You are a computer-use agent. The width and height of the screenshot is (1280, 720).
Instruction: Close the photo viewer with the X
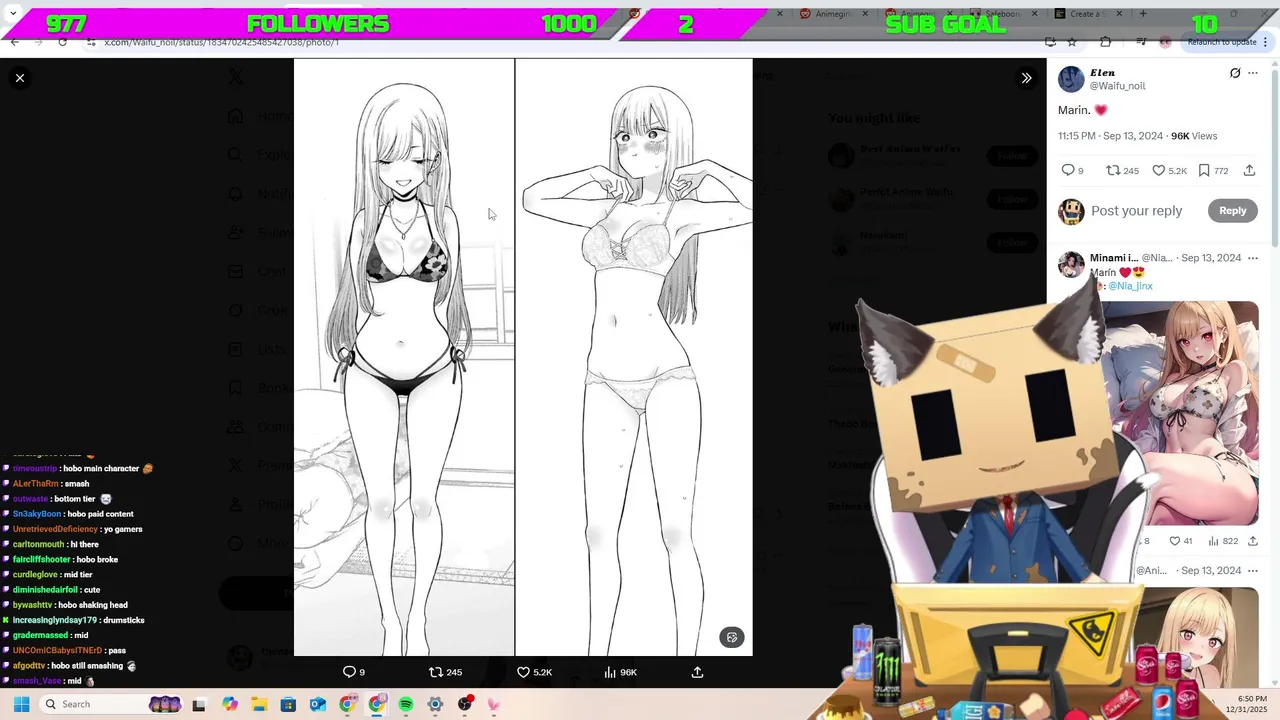coord(20,78)
